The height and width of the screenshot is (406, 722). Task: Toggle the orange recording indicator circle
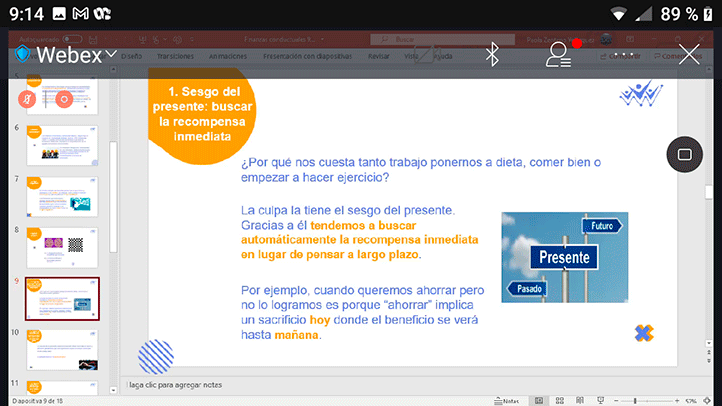point(64,99)
